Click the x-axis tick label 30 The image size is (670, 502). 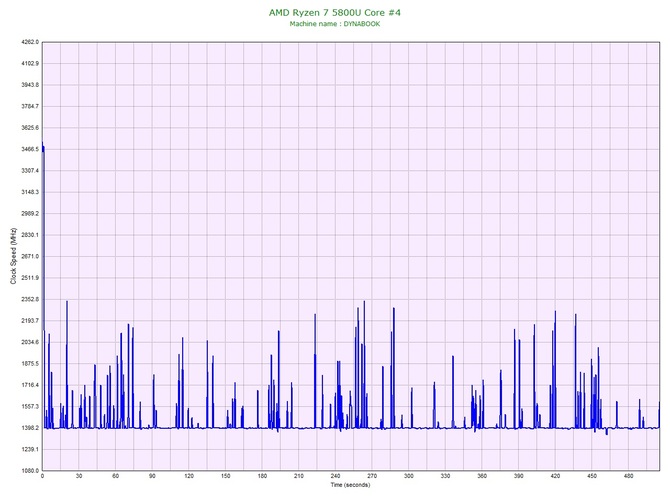pos(79,476)
